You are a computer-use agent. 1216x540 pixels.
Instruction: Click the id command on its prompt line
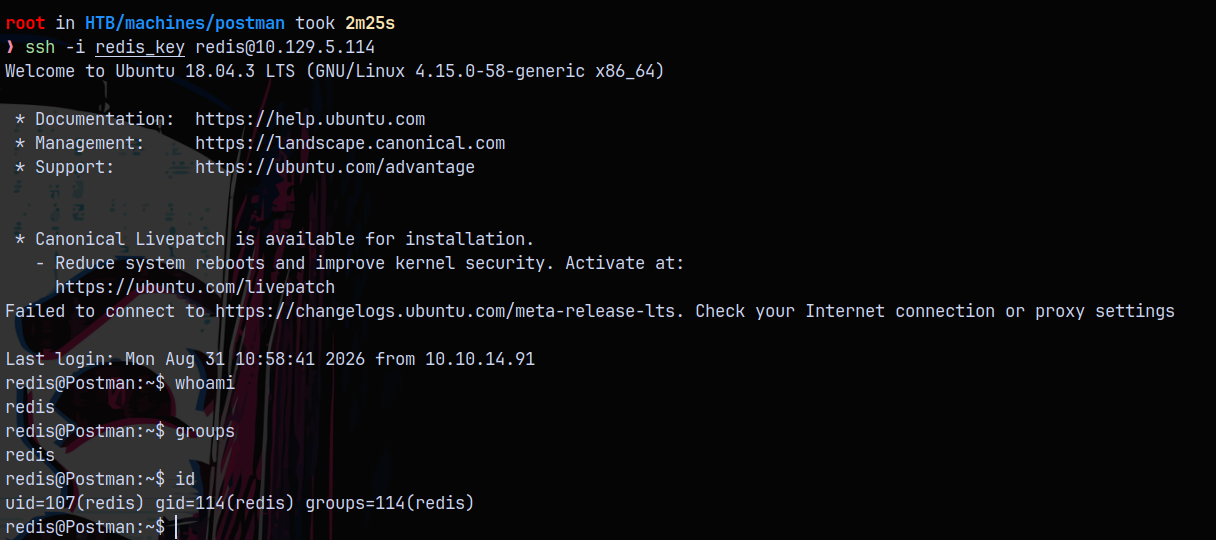[x=185, y=479]
